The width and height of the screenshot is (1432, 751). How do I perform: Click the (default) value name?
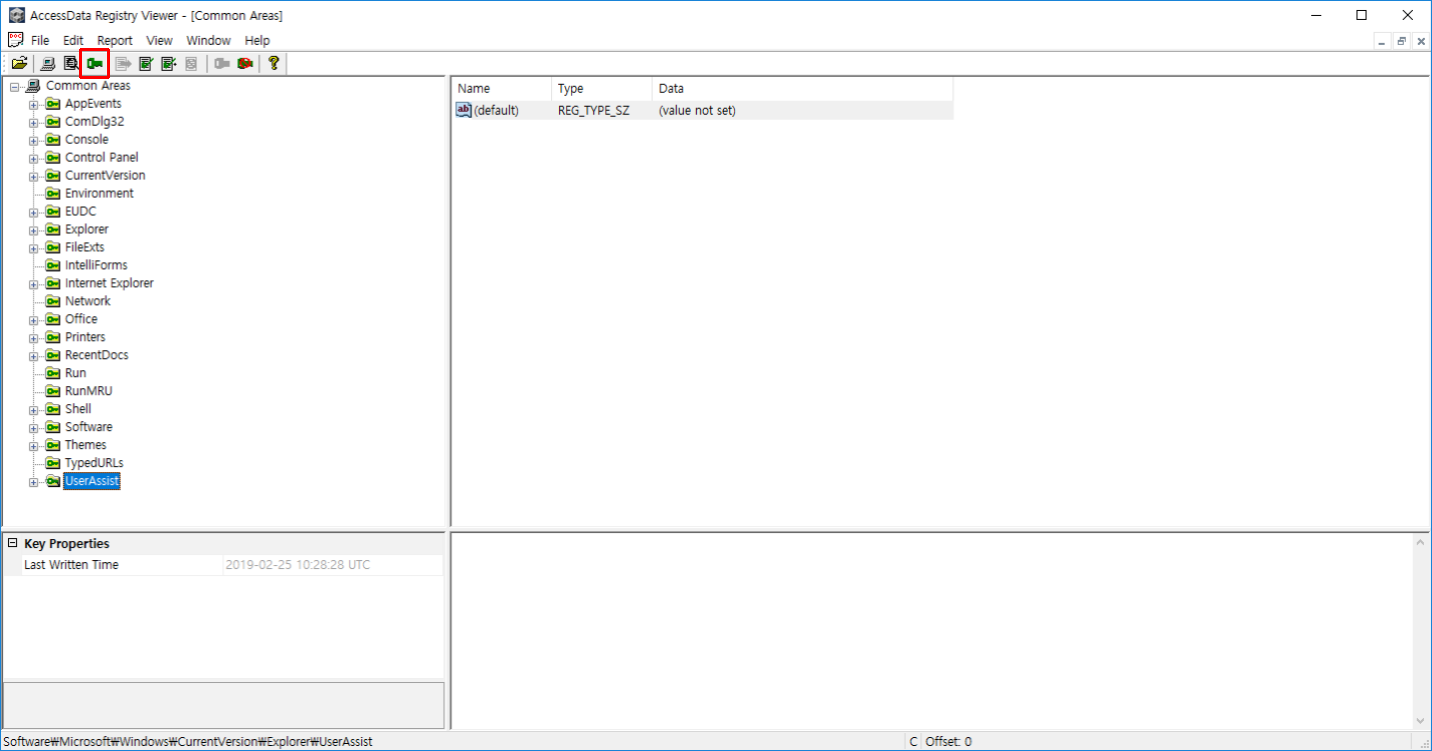[x=496, y=111]
